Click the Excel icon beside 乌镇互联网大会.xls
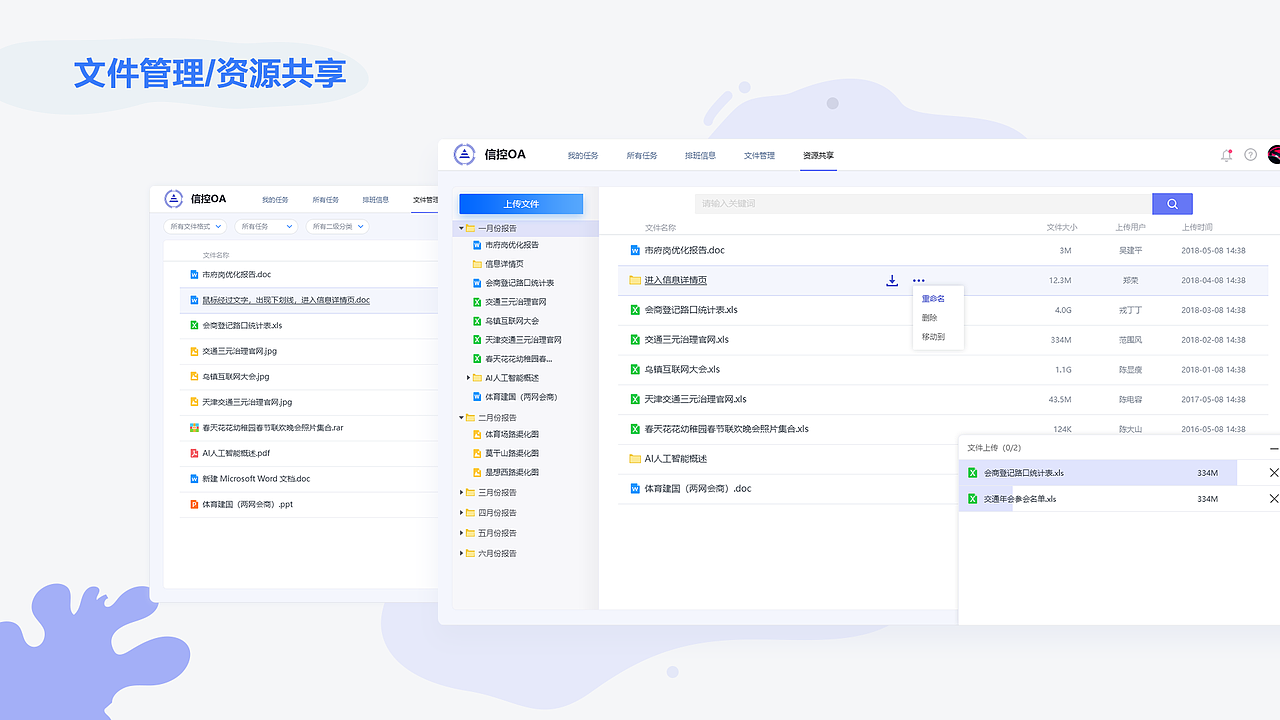The image size is (1280, 720). pyautogui.click(x=632, y=369)
